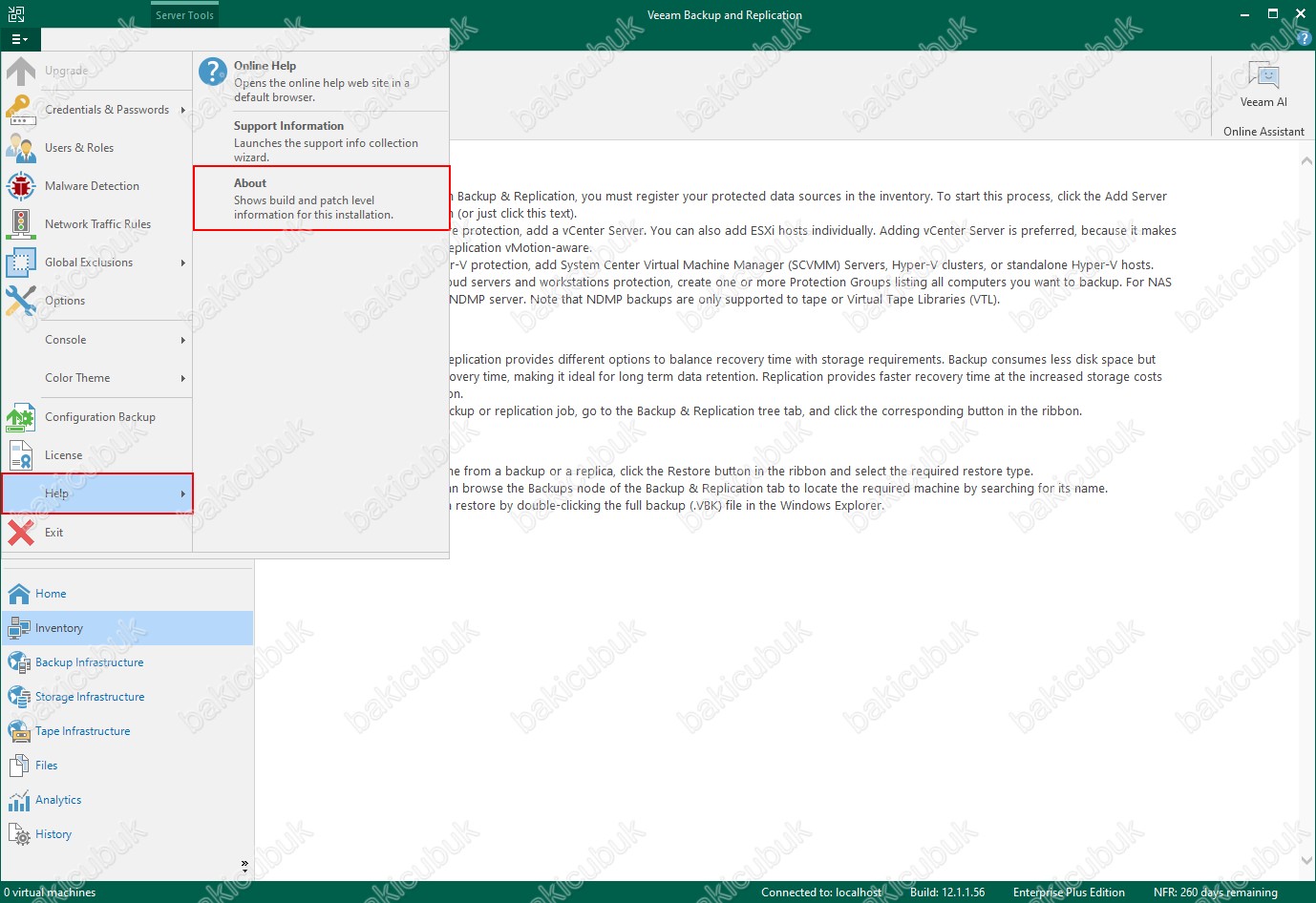Click the Storage Infrastructure icon
This screenshot has width=1316, height=903.
(x=19, y=697)
